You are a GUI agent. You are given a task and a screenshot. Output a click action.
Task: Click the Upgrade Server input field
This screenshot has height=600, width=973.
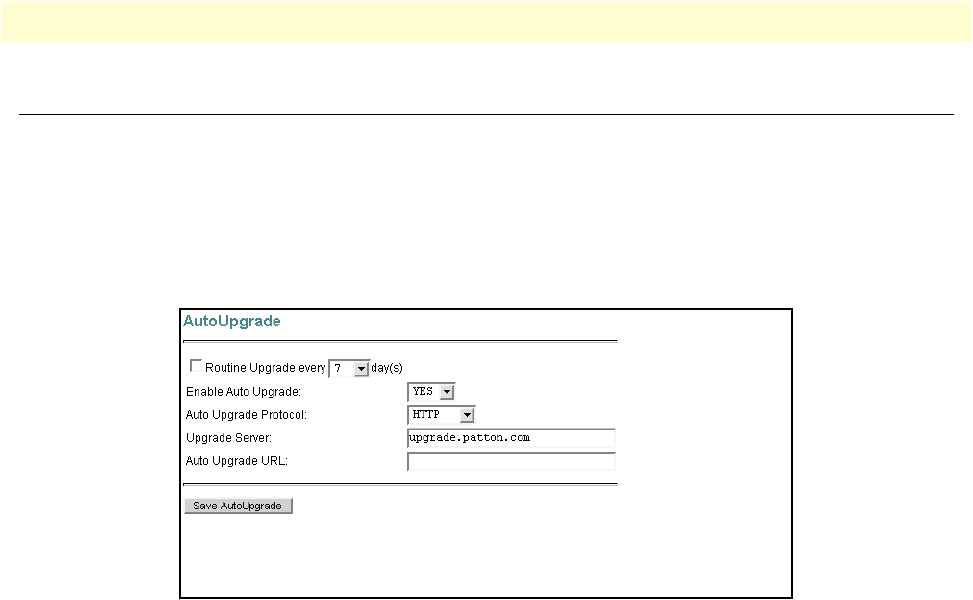coord(511,438)
